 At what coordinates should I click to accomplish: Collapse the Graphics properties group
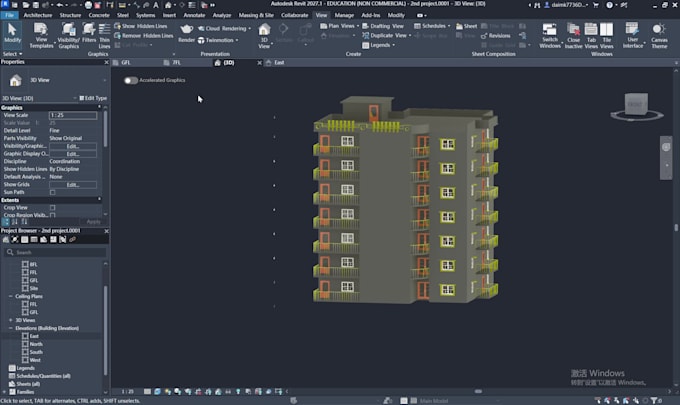pyautogui.click(x=99, y=107)
